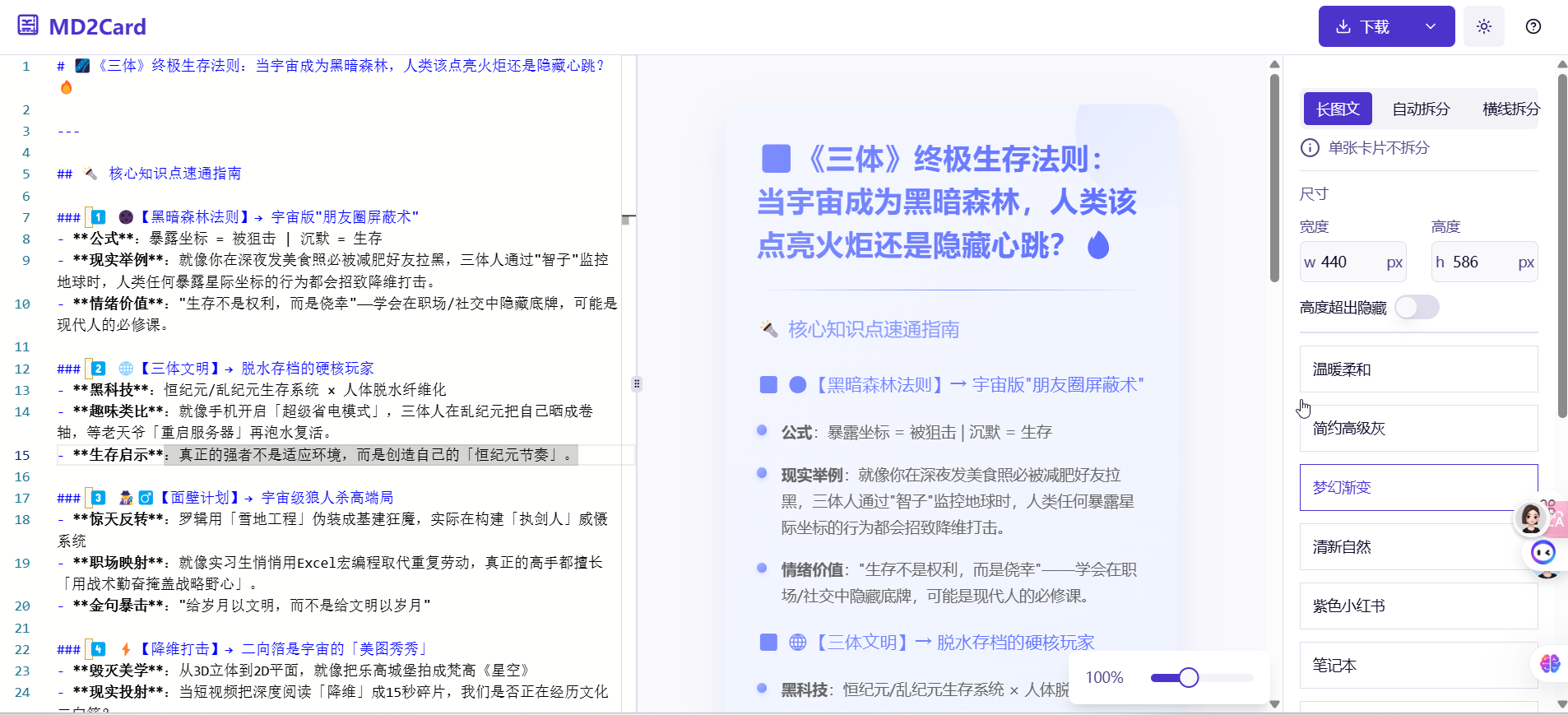Click the lightning bolt icon on line 22

coord(126,649)
